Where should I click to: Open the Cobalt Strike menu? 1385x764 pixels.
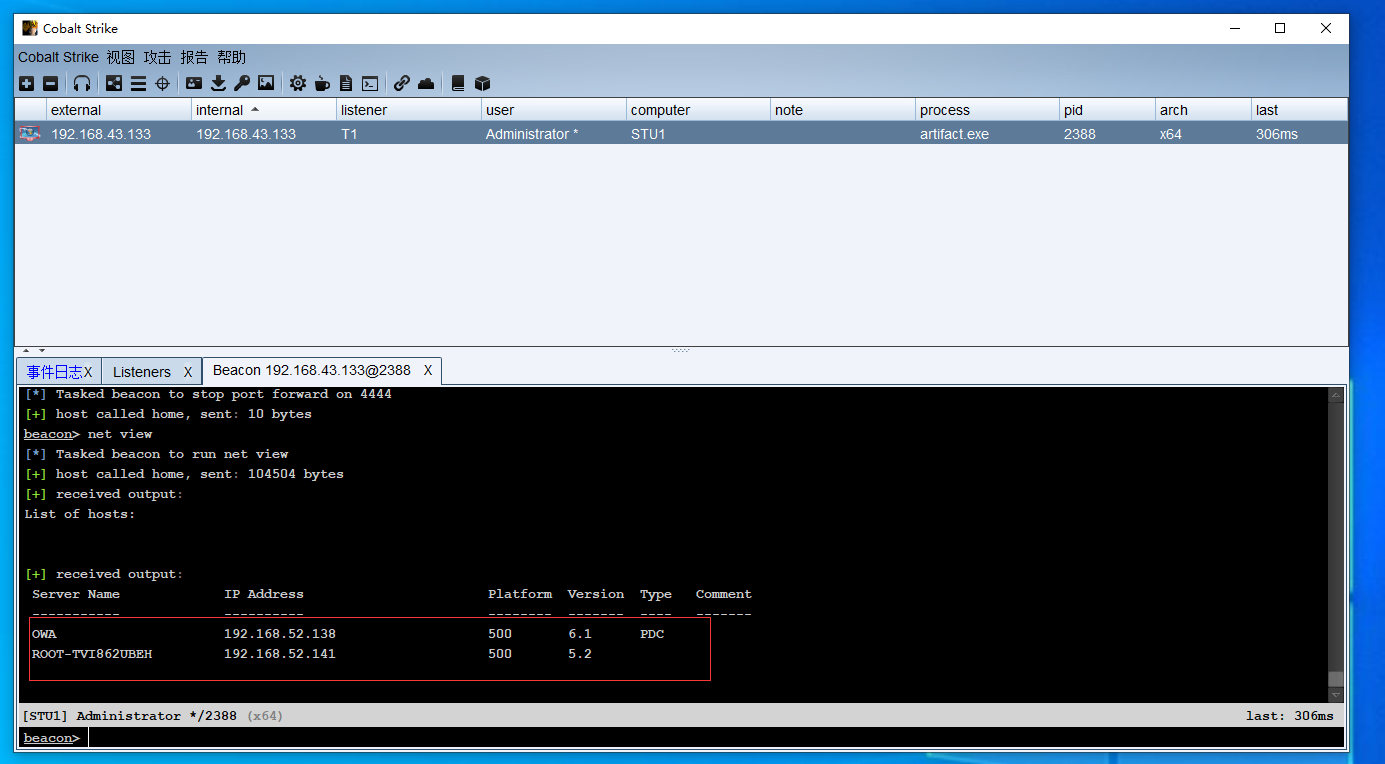pyautogui.click(x=58, y=57)
